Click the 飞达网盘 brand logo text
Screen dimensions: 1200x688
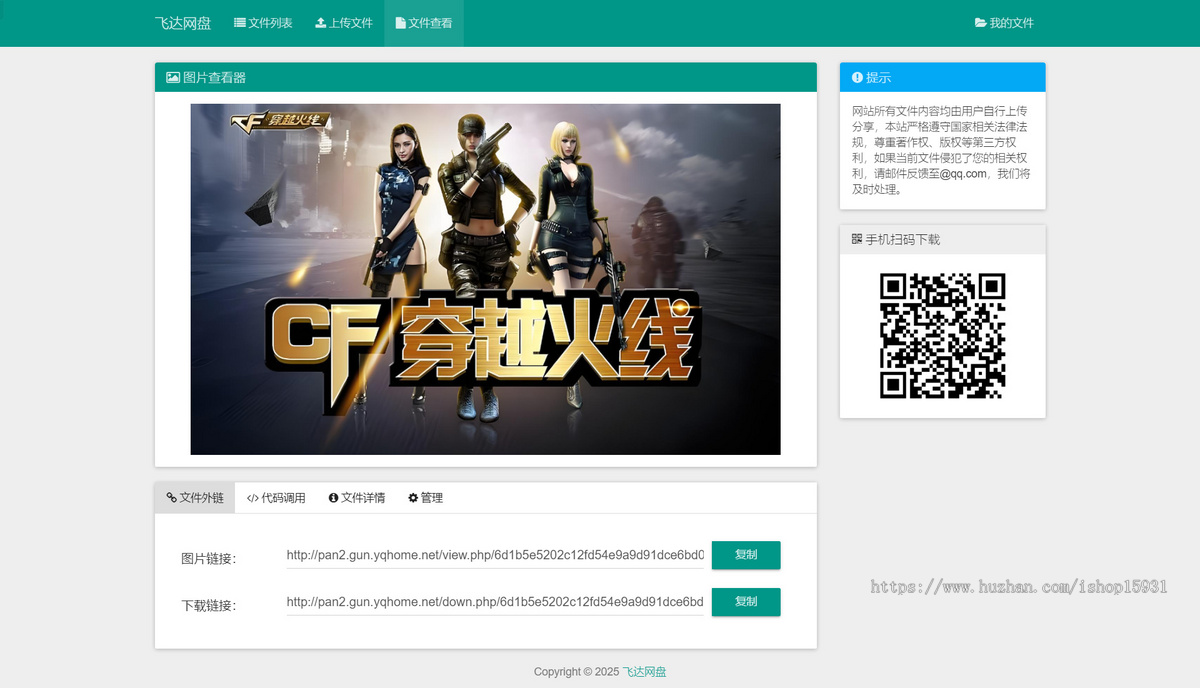[183, 23]
